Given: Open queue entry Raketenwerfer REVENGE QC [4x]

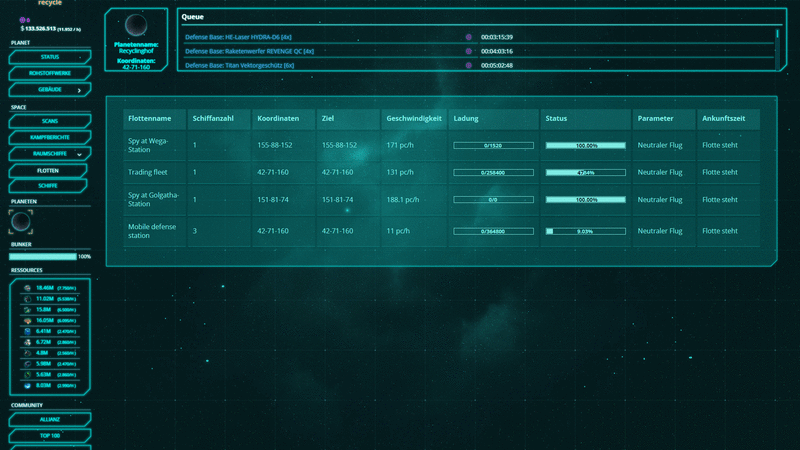Looking at the screenshot, I should [249, 51].
